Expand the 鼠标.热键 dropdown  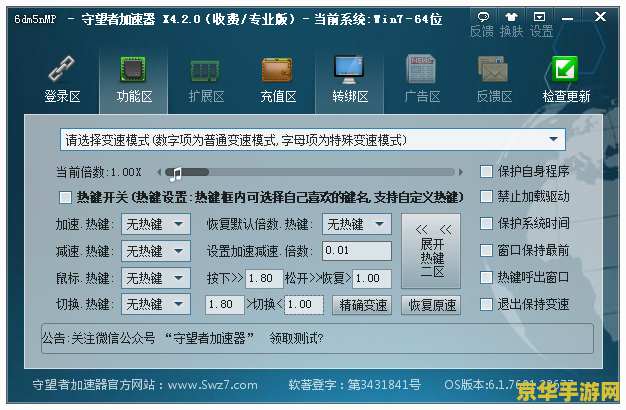(156, 278)
